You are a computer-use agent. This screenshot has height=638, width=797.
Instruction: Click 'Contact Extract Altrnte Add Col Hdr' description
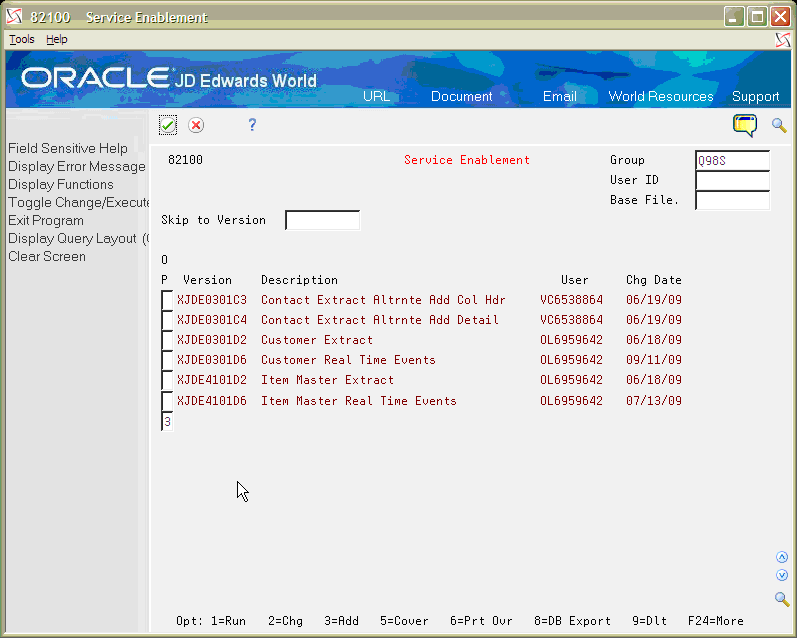[x=383, y=300]
